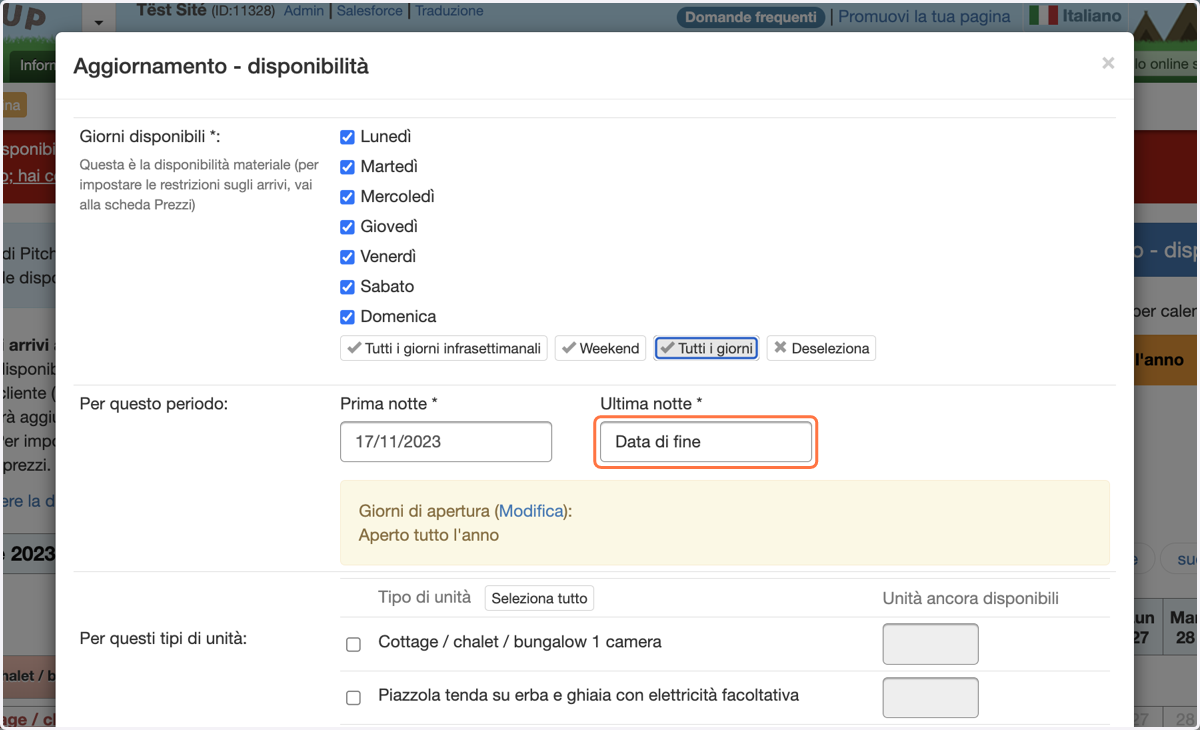Click the Domande frequenti button

tap(752, 17)
